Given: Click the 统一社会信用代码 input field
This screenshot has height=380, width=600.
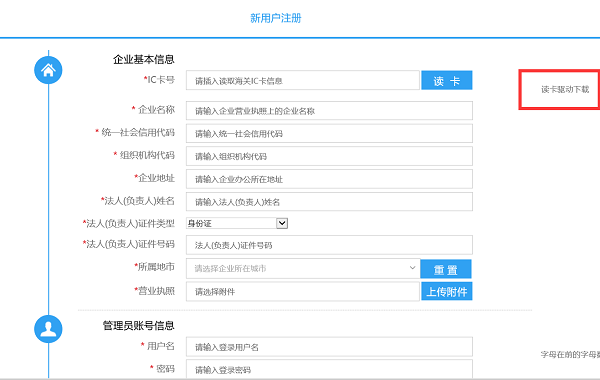Looking at the screenshot, I should coord(329,134).
